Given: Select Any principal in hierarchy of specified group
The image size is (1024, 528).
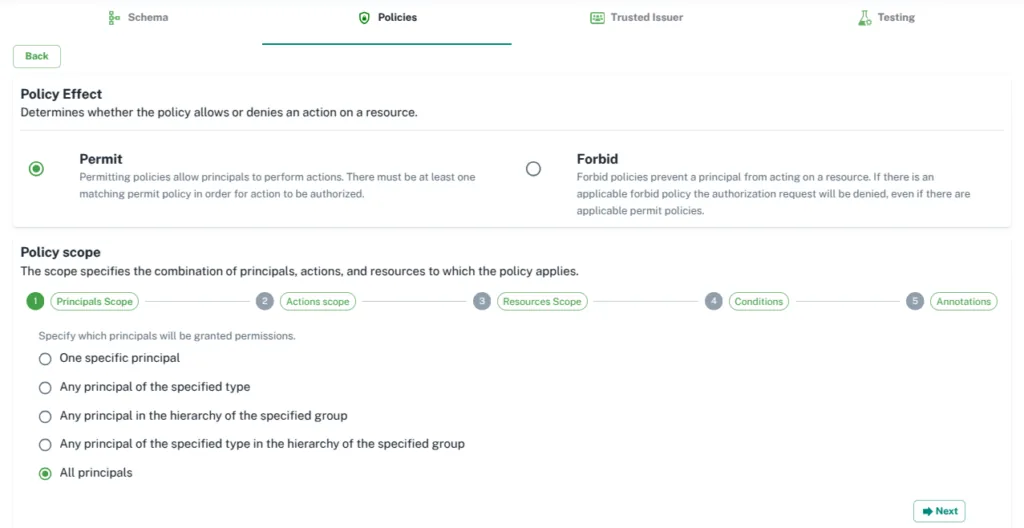Looking at the screenshot, I should [45, 416].
